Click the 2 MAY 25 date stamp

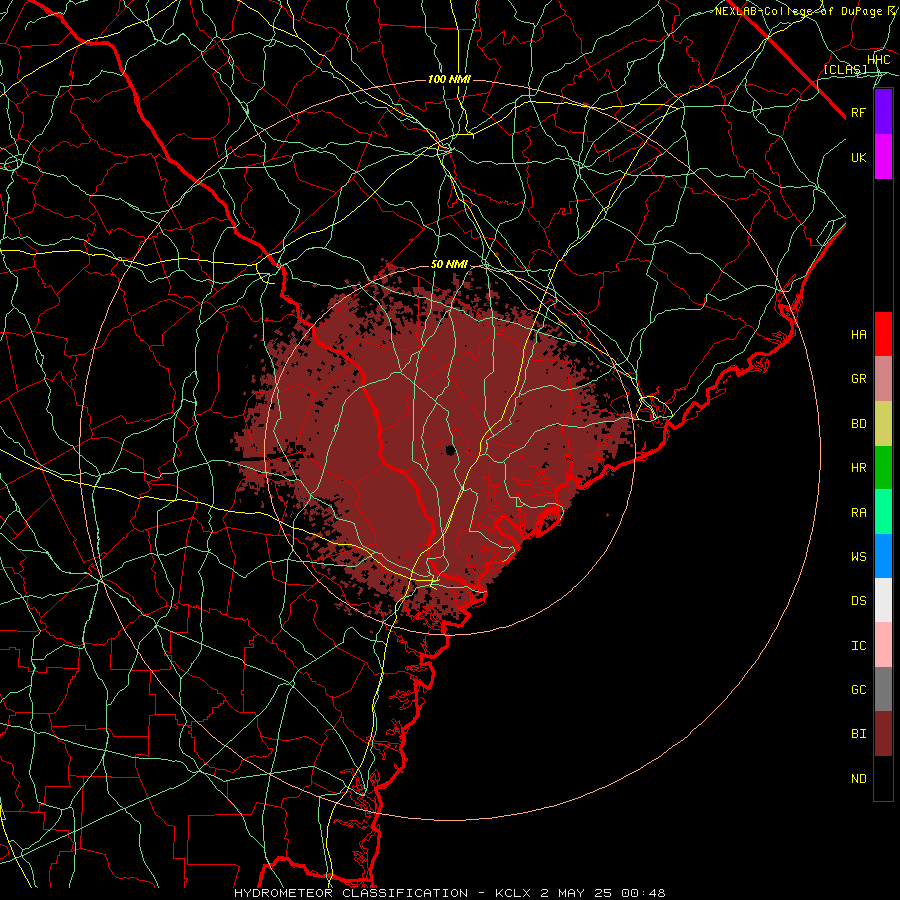576,893
